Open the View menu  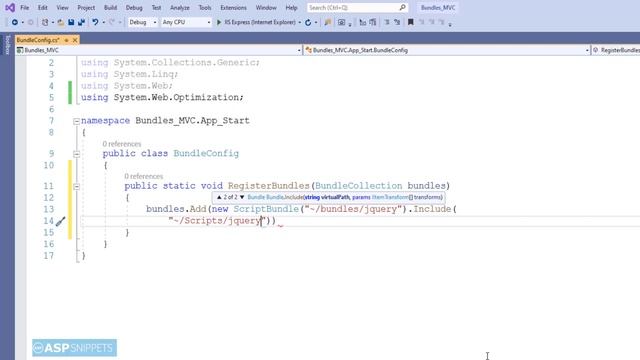62,8
